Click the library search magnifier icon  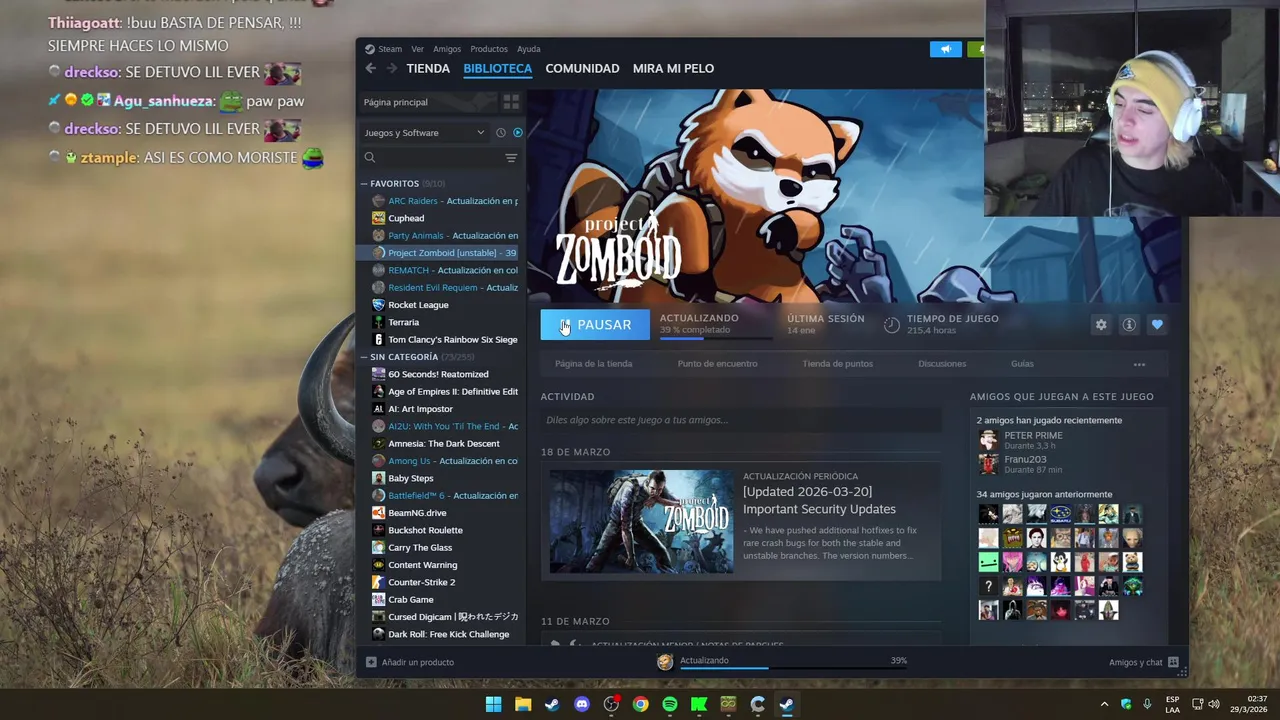(370, 157)
